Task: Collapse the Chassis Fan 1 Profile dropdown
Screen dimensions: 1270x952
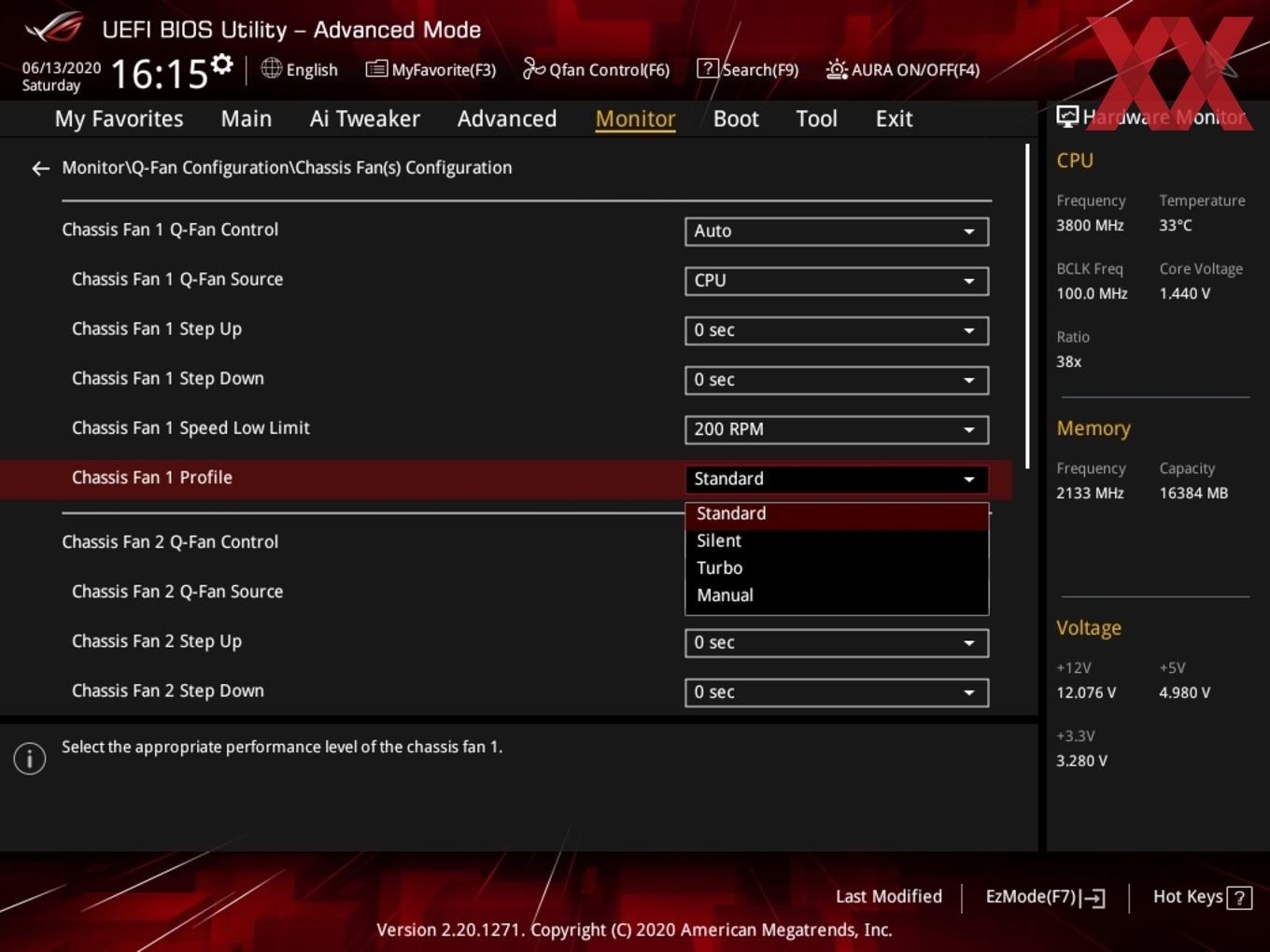Action: coord(837,479)
